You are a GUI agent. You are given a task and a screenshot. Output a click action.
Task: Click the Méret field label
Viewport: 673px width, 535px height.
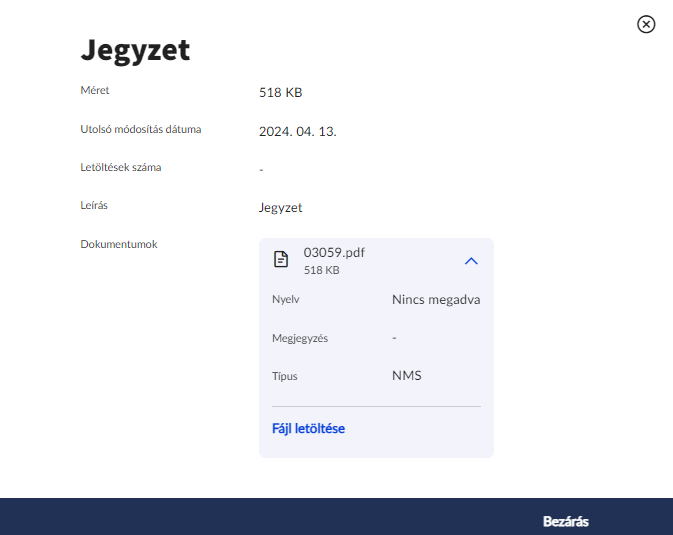pos(95,91)
